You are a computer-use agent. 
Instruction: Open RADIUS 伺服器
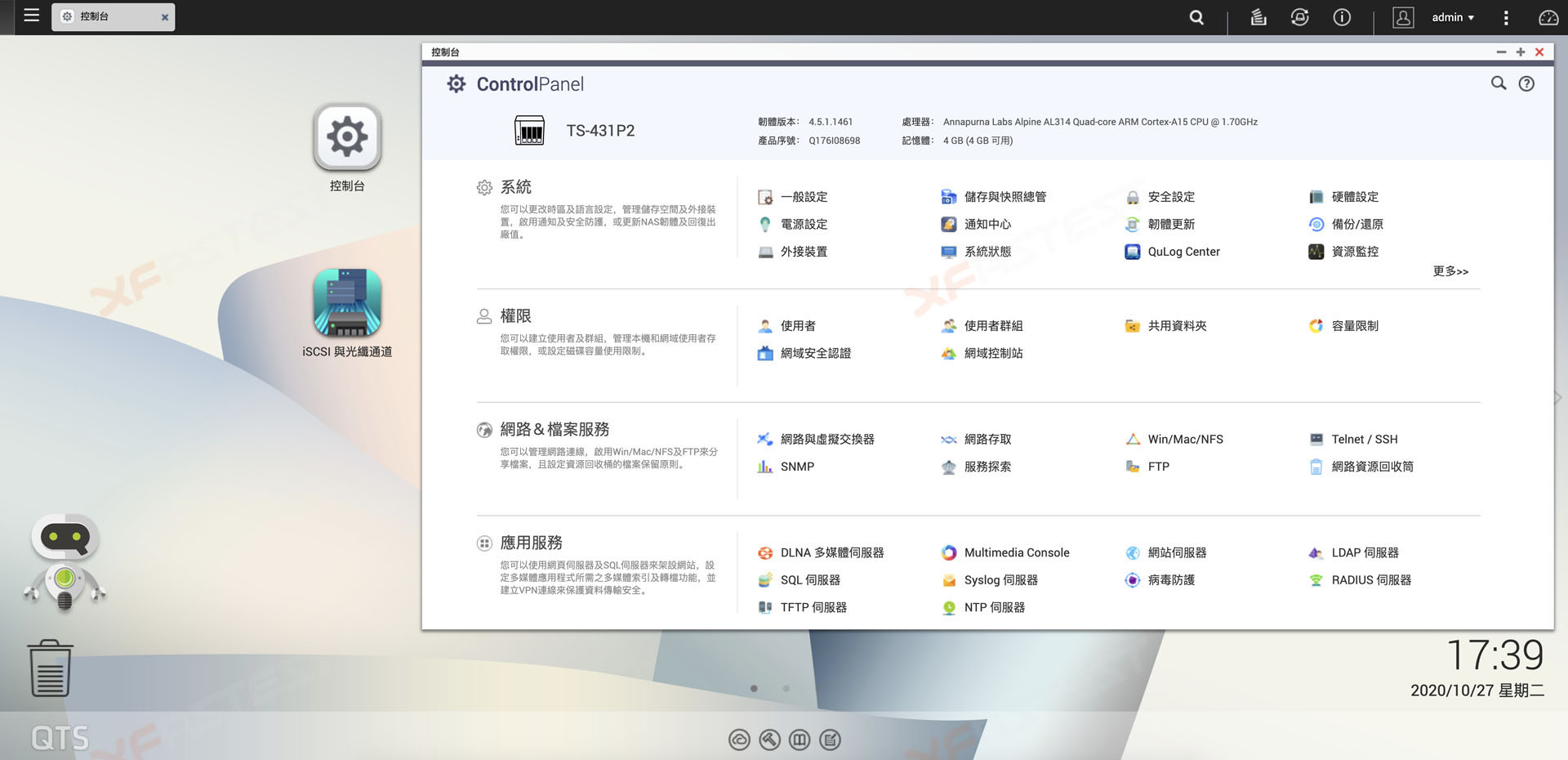(1360, 580)
